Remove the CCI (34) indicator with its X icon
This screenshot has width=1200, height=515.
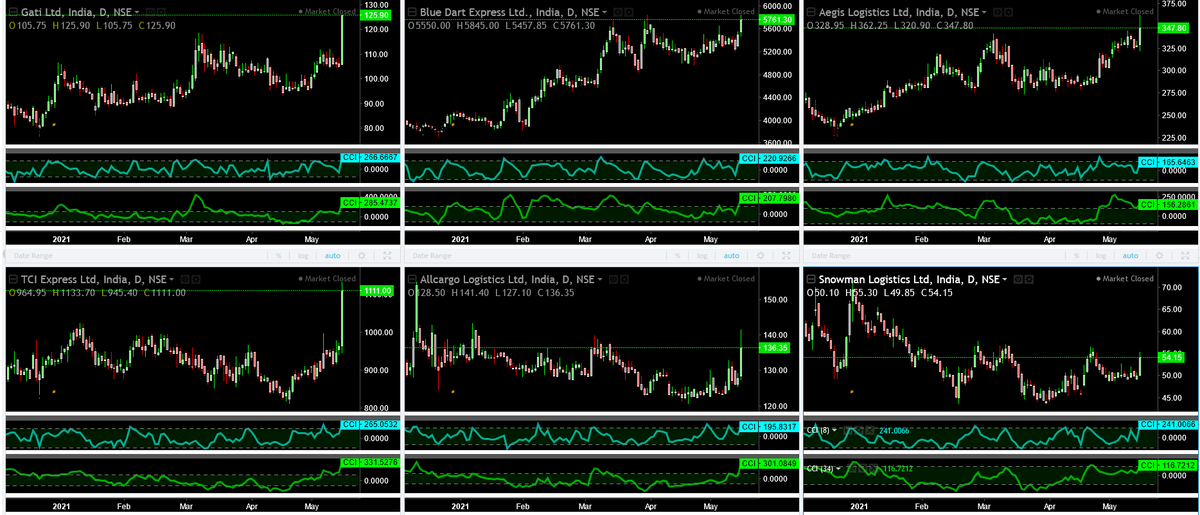tap(874, 468)
